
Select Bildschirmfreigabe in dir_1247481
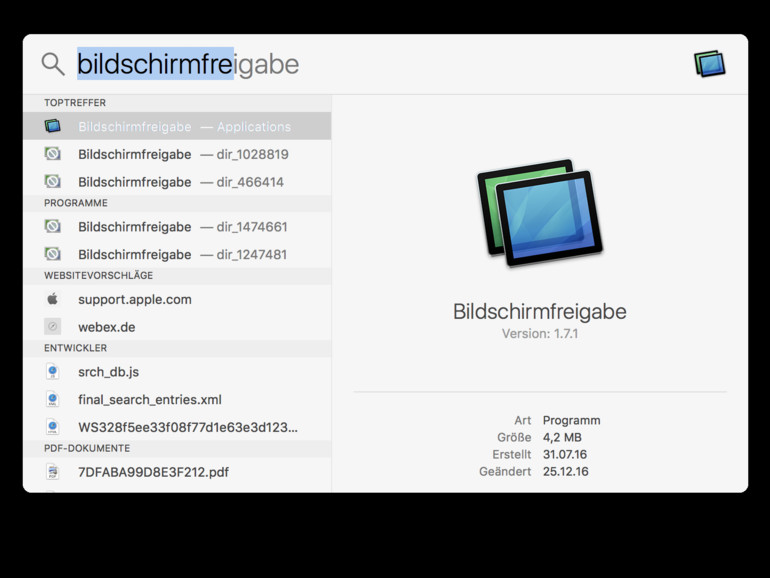(177, 254)
